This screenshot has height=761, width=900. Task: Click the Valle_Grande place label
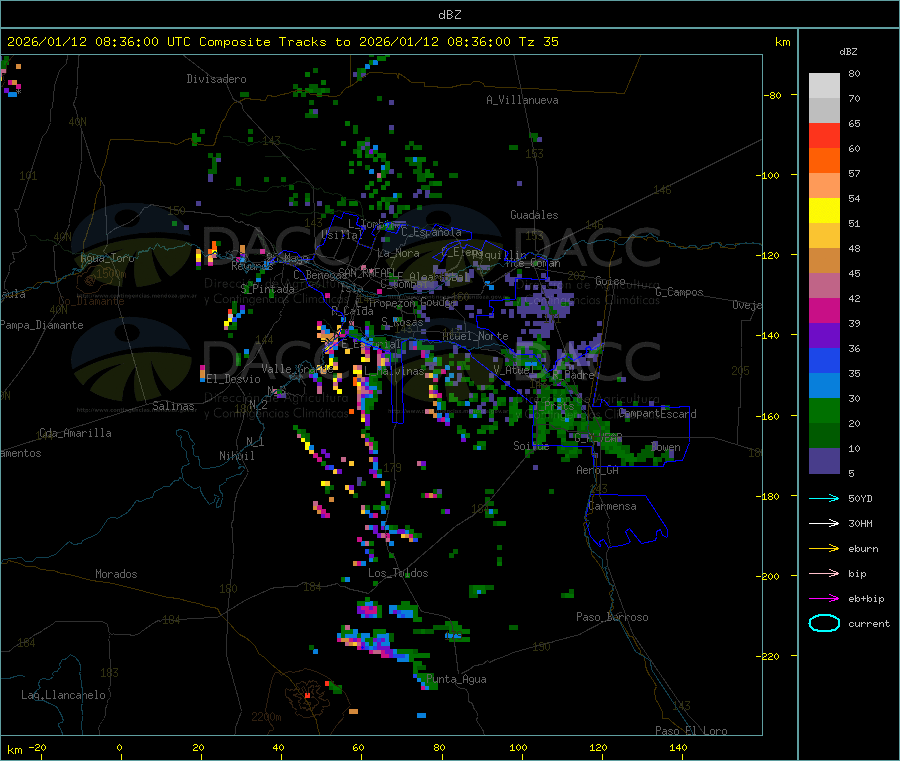[x=296, y=369]
